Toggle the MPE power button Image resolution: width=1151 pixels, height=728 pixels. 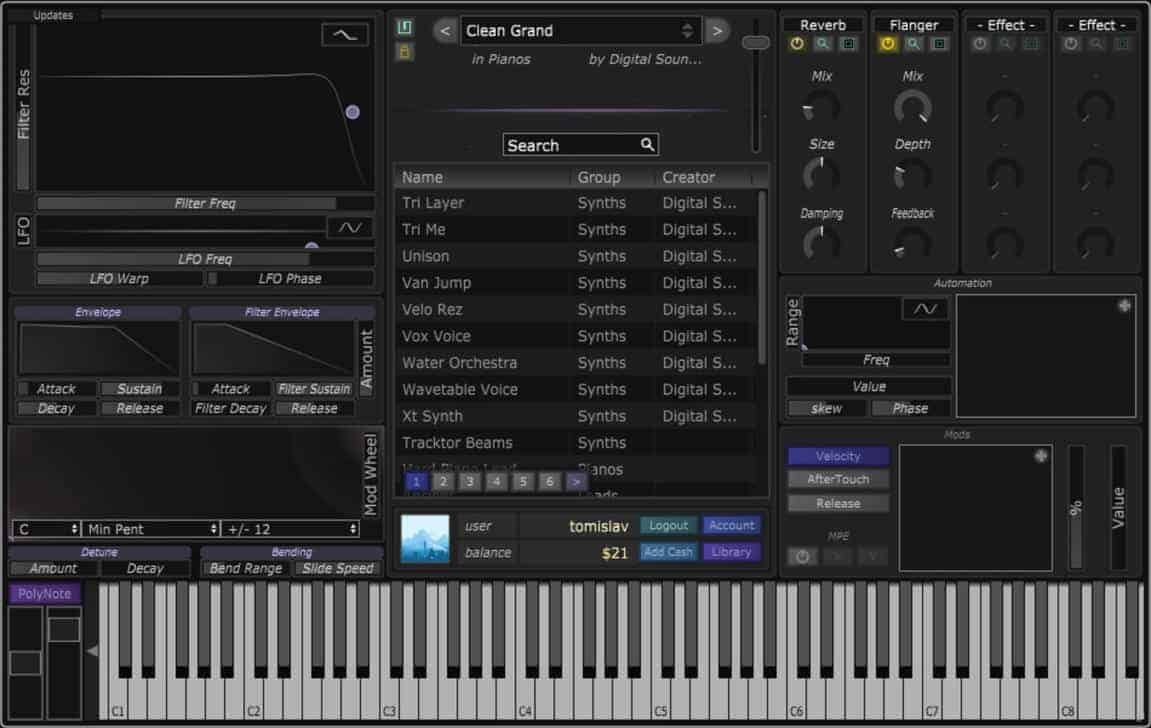802,556
